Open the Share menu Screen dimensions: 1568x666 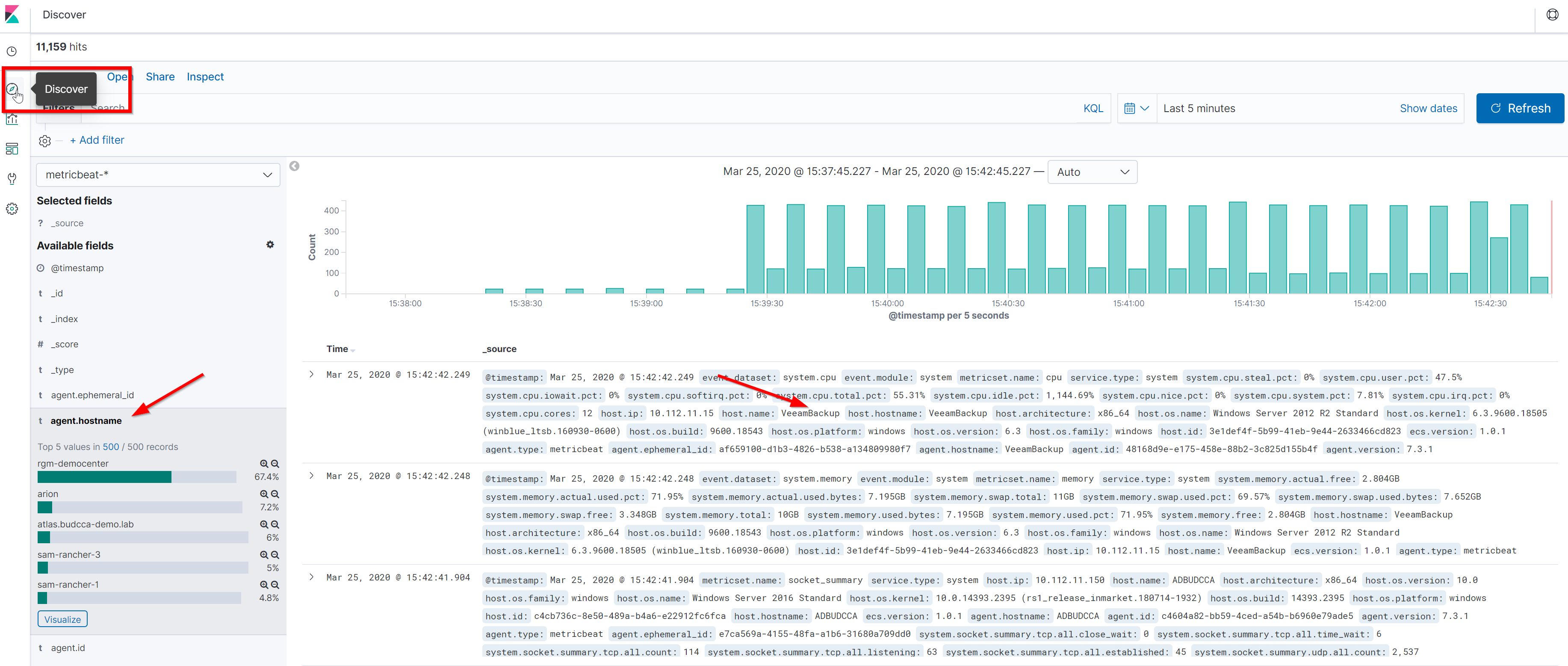tap(160, 77)
